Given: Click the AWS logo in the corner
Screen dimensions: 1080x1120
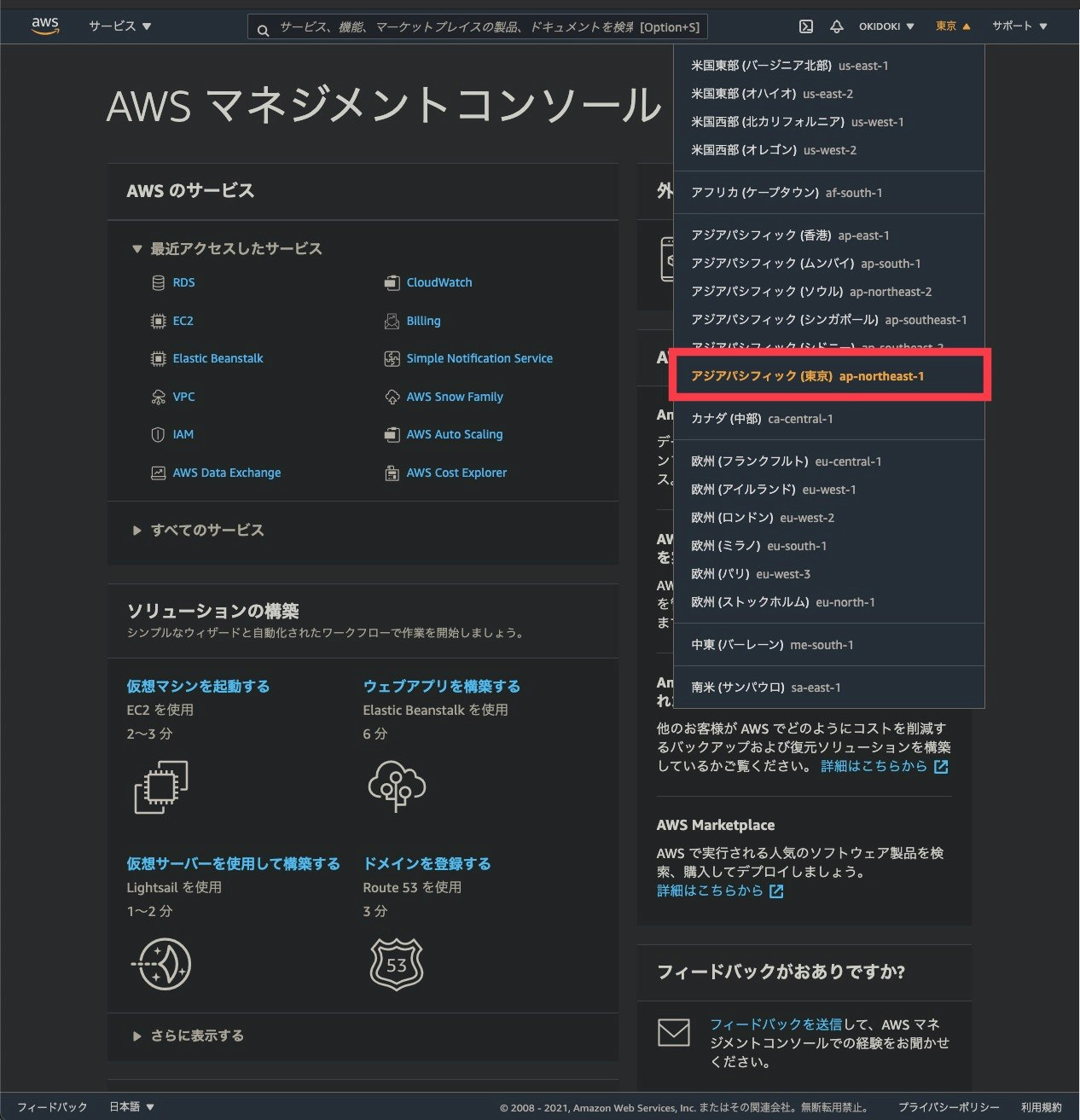Looking at the screenshot, I should coord(44,25).
